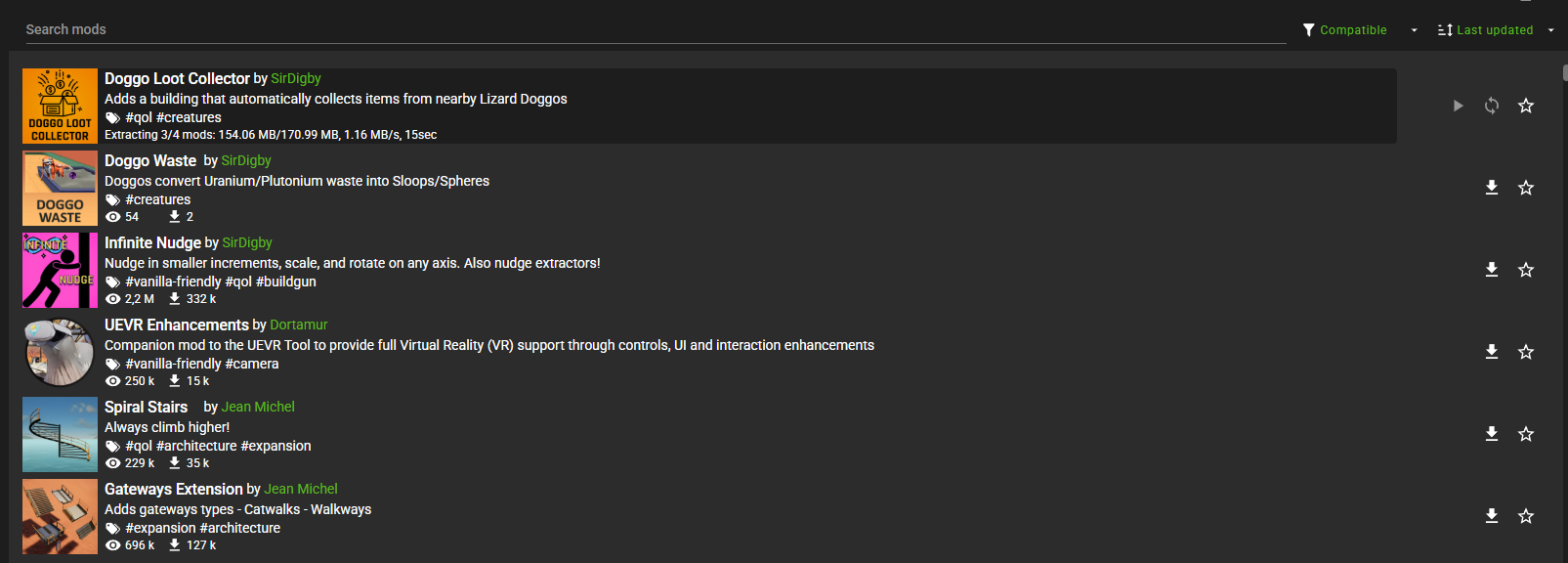Download the Spiral Stairs mod
This screenshot has height=563, width=1568.
tap(1492, 434)
